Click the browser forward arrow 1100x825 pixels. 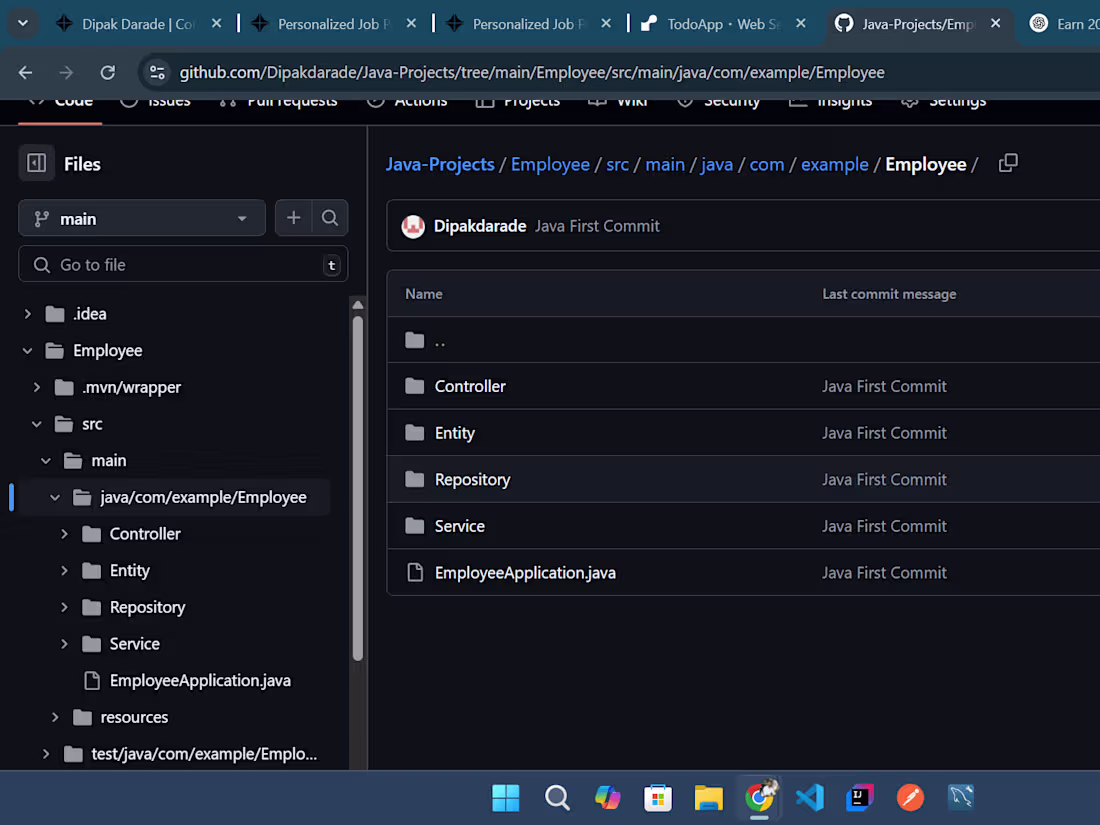pyautogui.click(x=66, y=72)
